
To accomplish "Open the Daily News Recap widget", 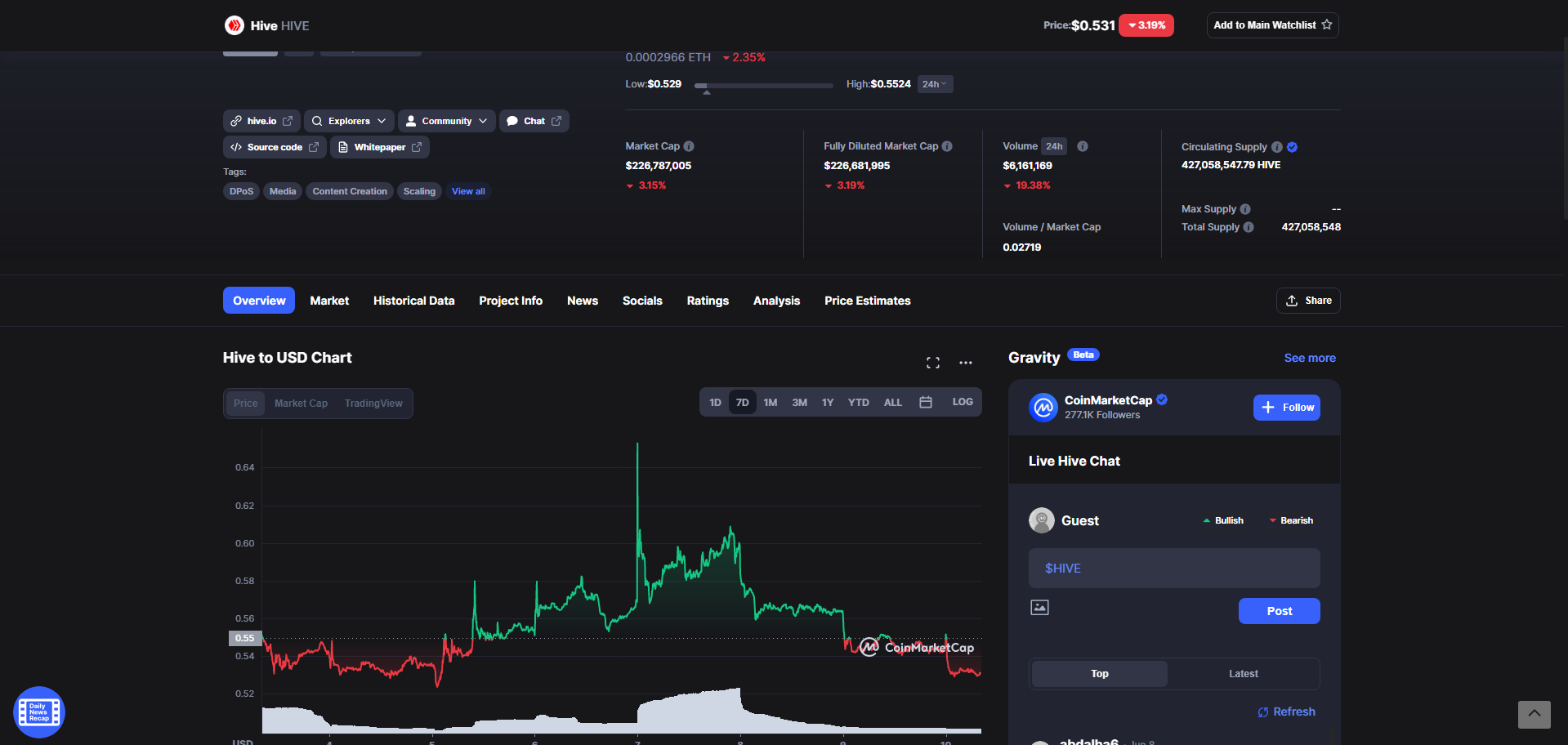I will 39,712.
